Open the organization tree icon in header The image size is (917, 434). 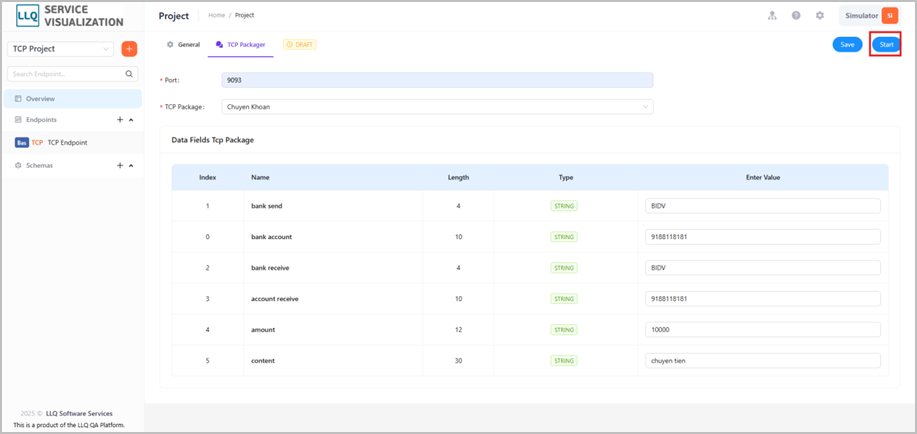point(772,16)
